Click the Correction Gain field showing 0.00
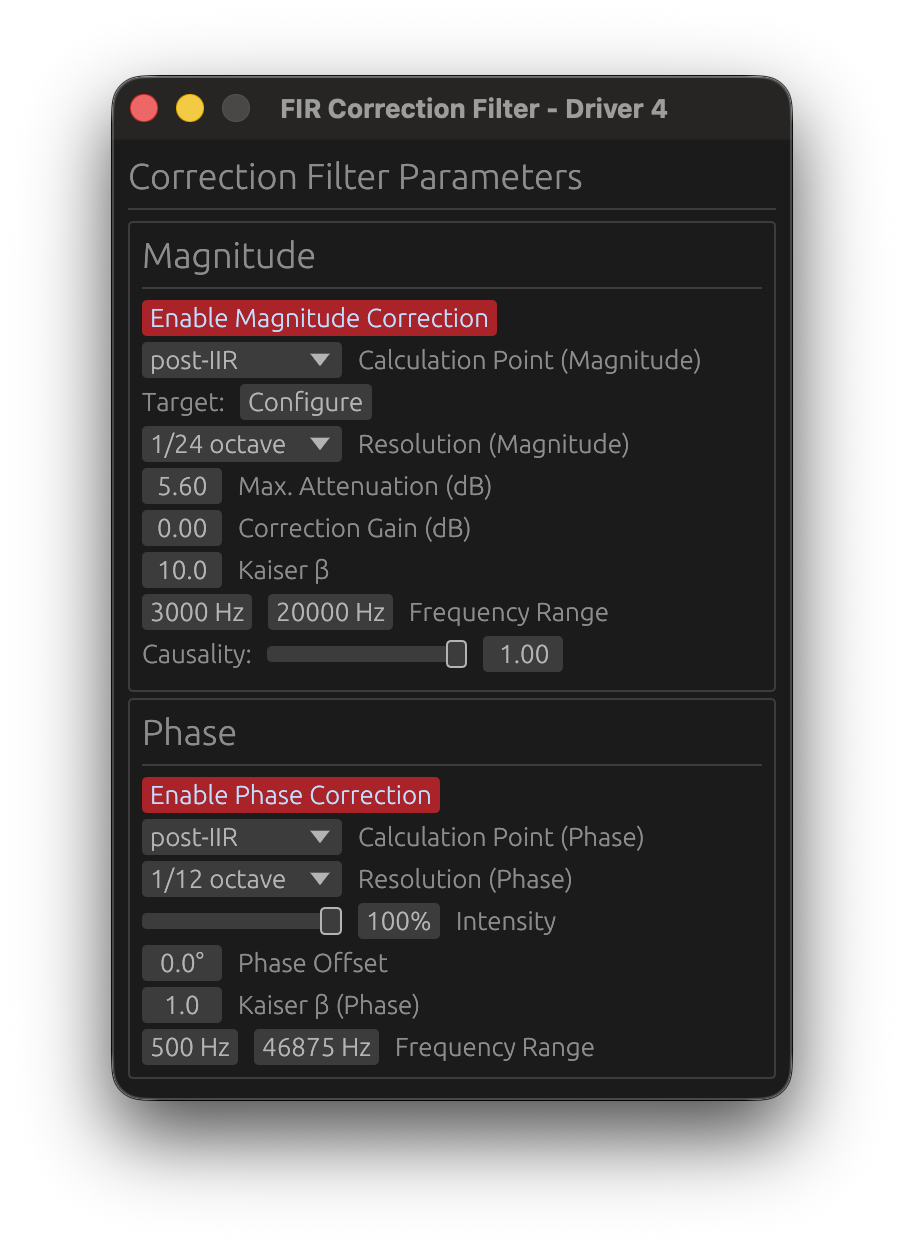 click(x=181, y=528)
